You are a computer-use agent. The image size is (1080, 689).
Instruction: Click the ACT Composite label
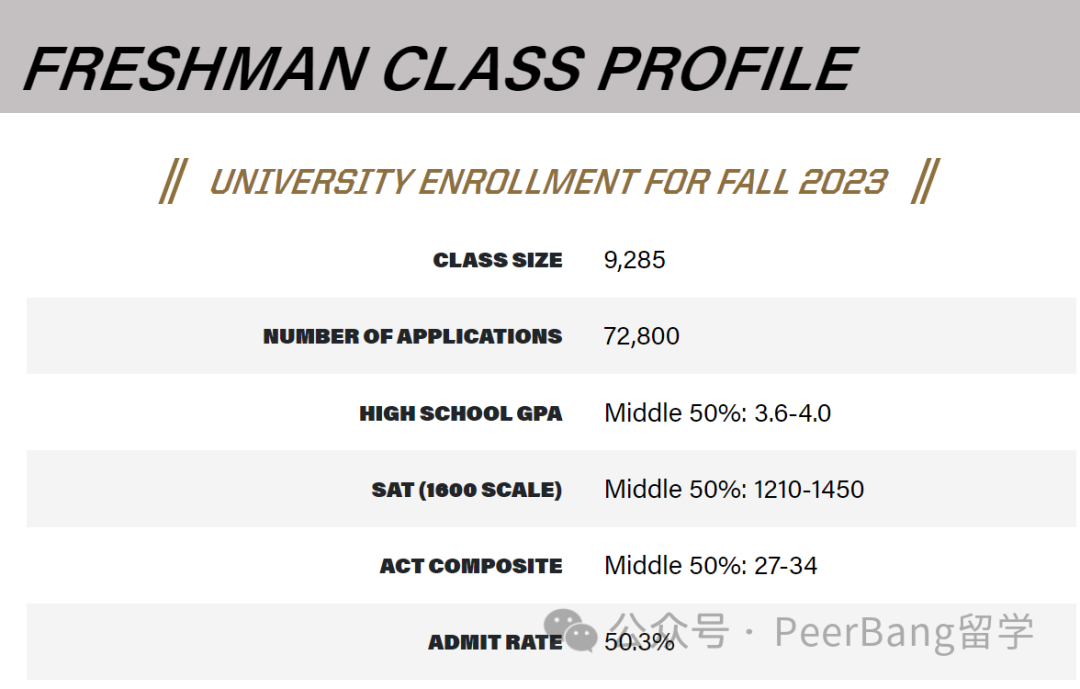pyautogui.click(x=471, y=566)
